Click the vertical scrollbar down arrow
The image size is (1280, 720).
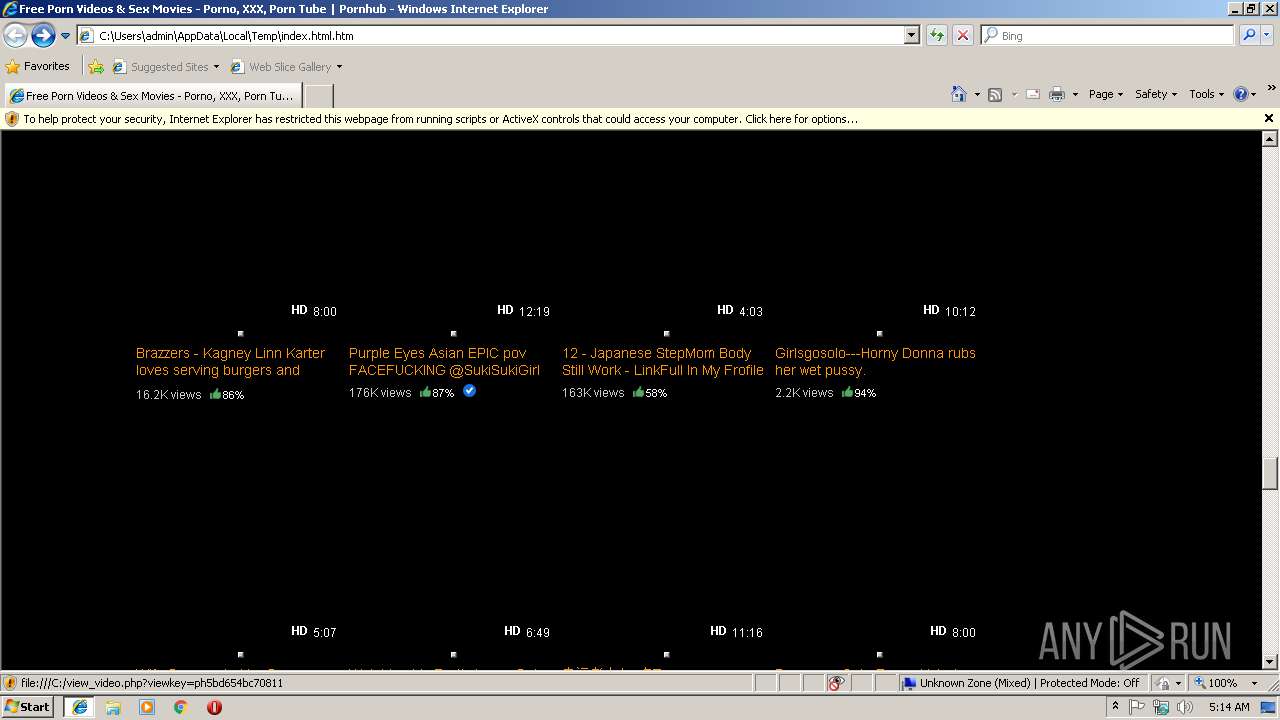[1270, 661]
